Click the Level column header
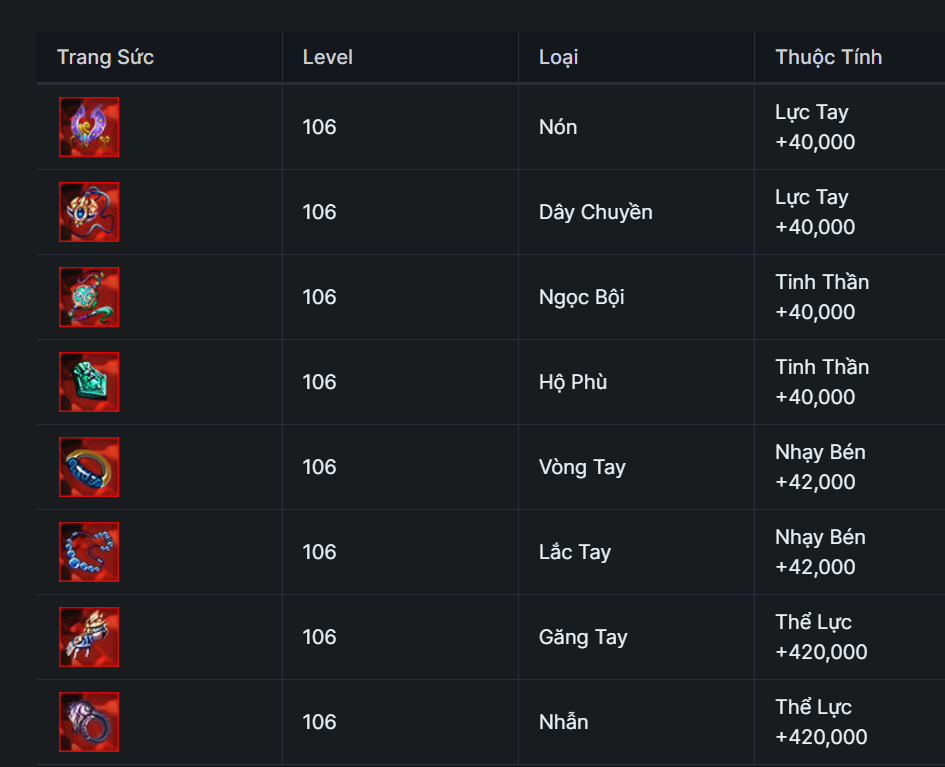This screenshot has width=945, height=767. [328, 57]
